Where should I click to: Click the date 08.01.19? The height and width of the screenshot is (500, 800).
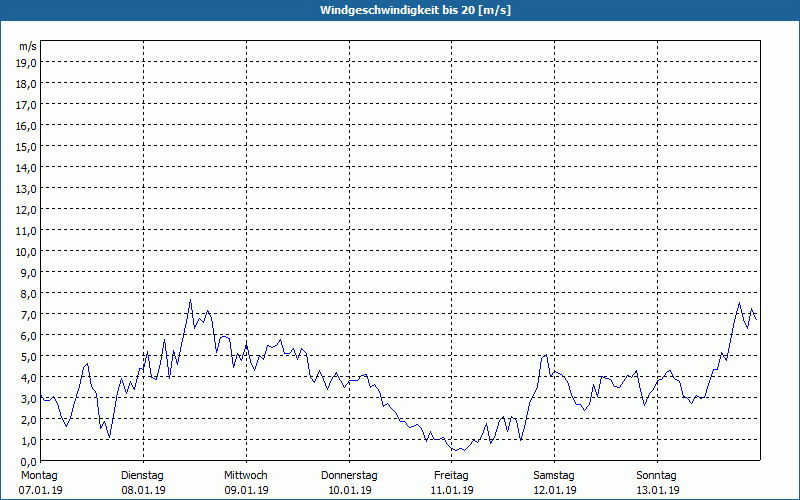(x=143, y=490)
